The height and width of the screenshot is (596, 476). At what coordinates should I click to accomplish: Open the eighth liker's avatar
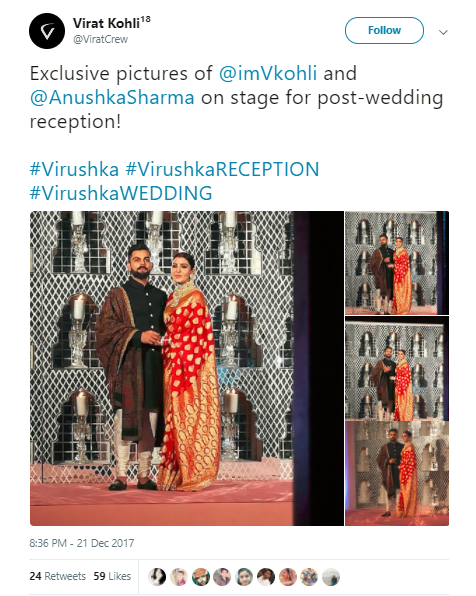pos(309,577)
